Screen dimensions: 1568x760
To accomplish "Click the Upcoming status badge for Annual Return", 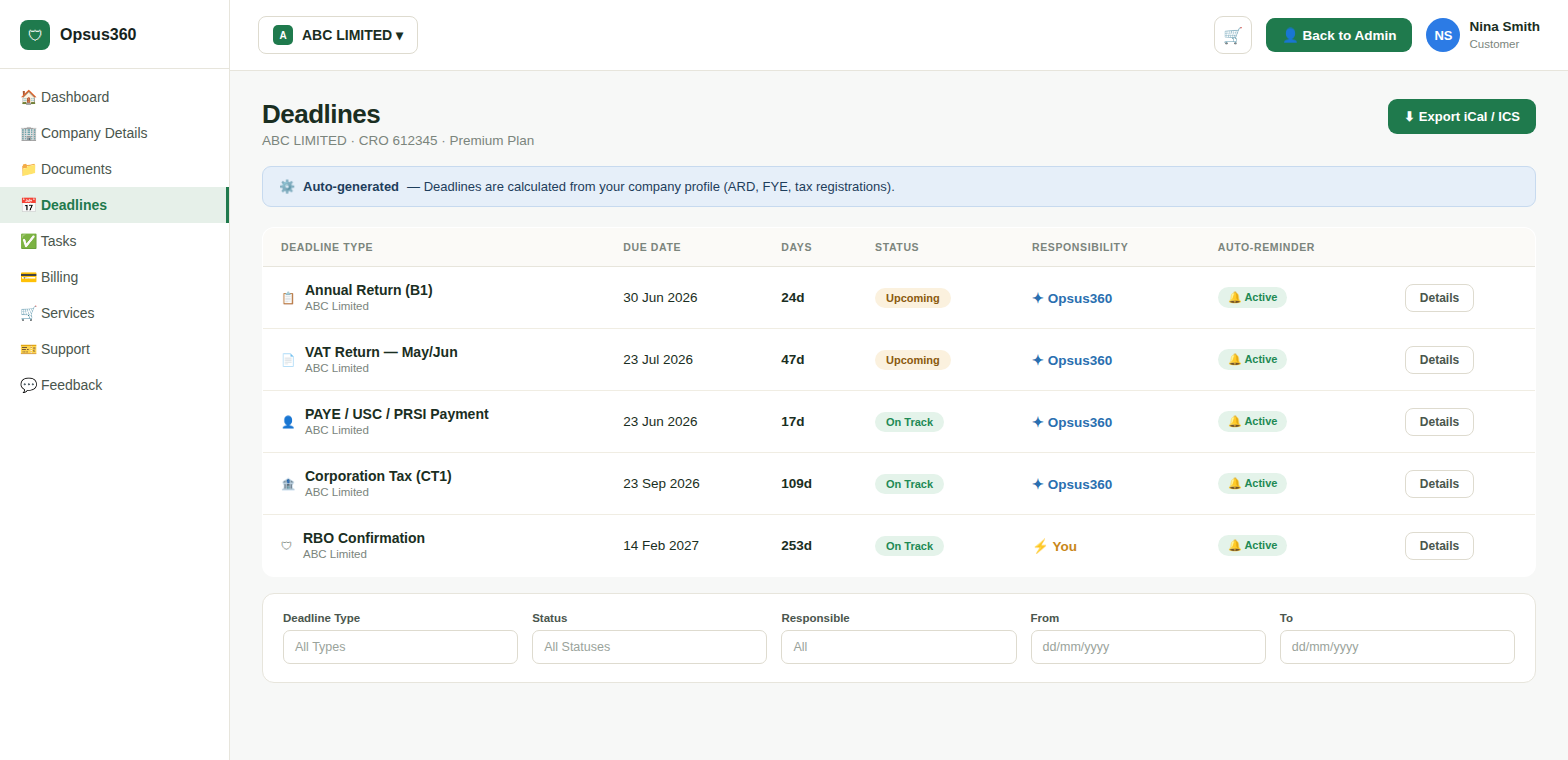I will click(912, 298).
